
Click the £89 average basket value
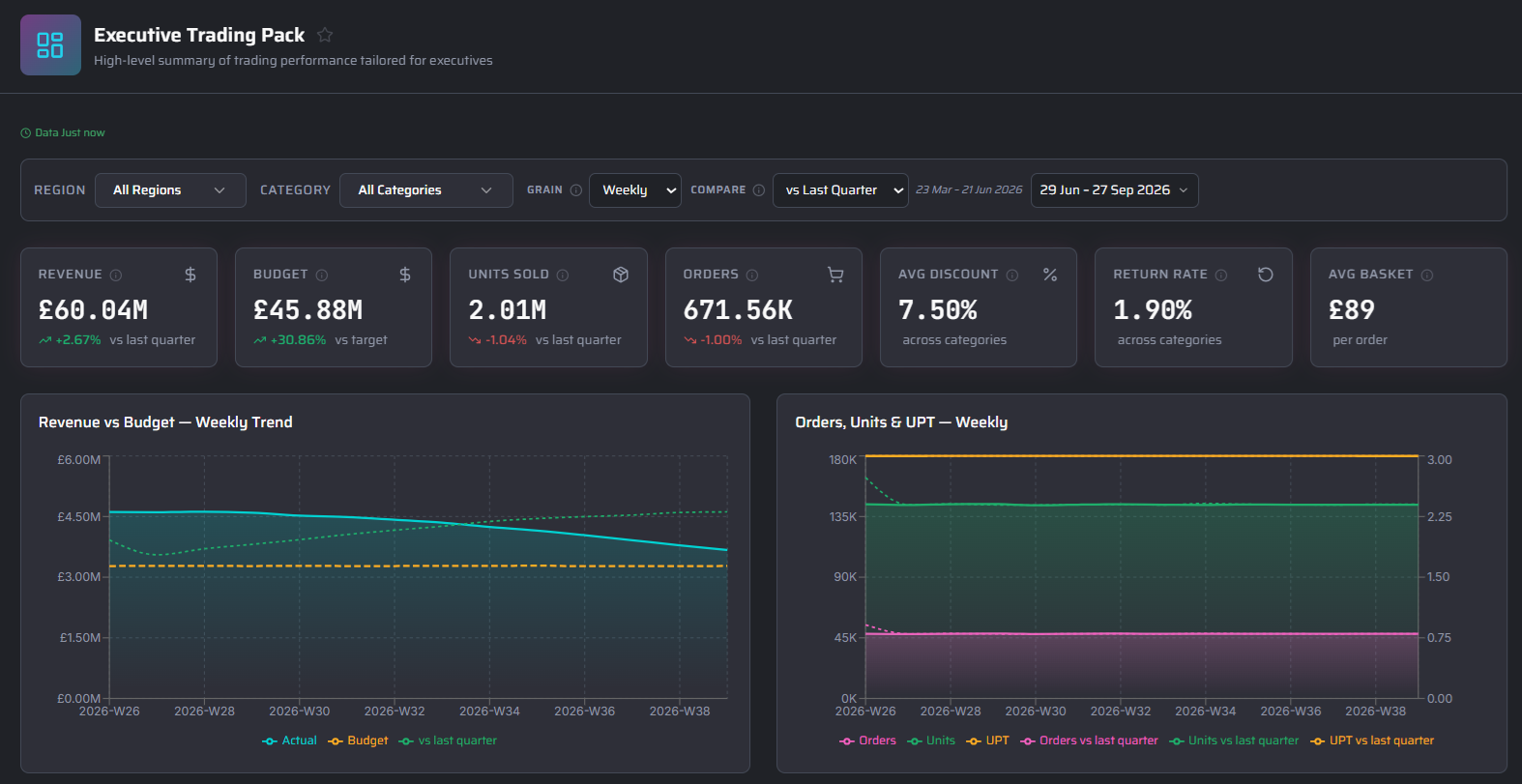1352,310
